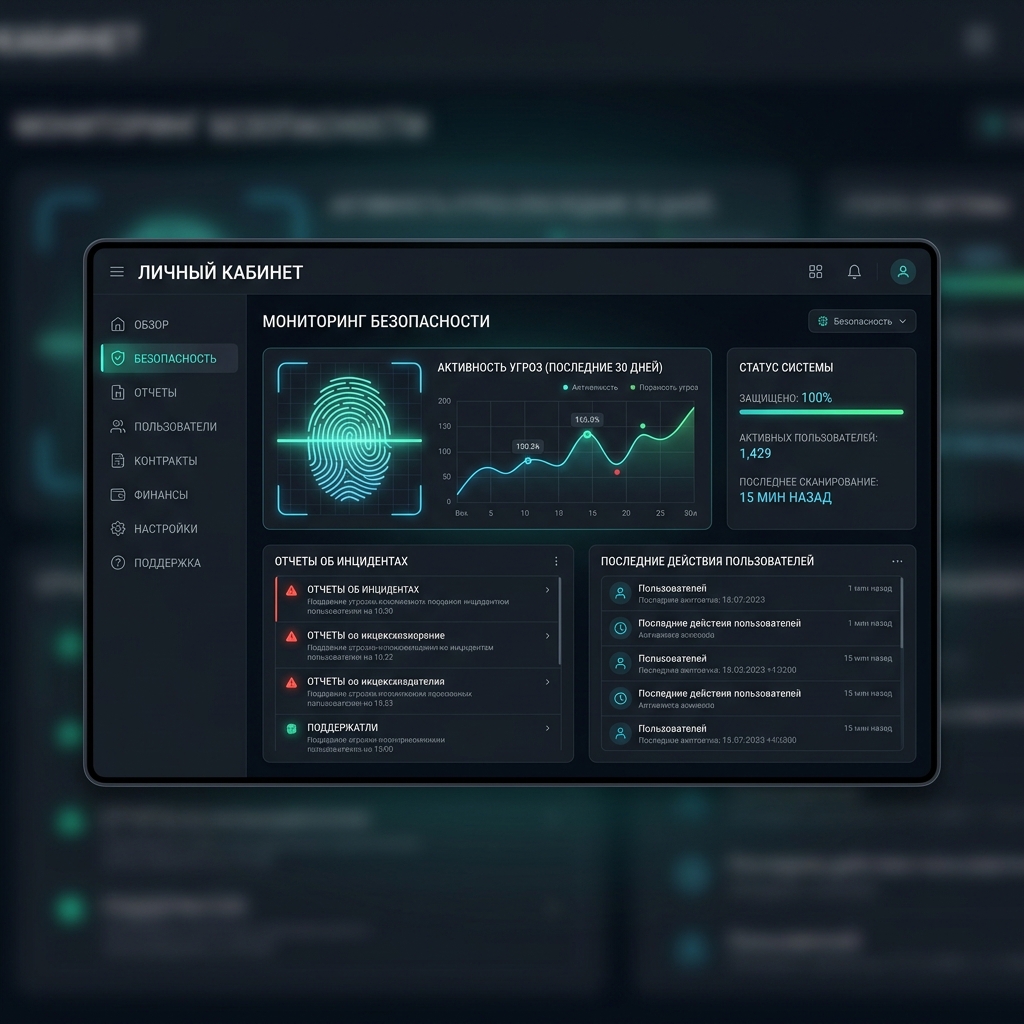Viewport: 1024px width, 1024px height.
Task: Click the СТАТУС СИСТЕМЫ heading
Action: (786, 368)
